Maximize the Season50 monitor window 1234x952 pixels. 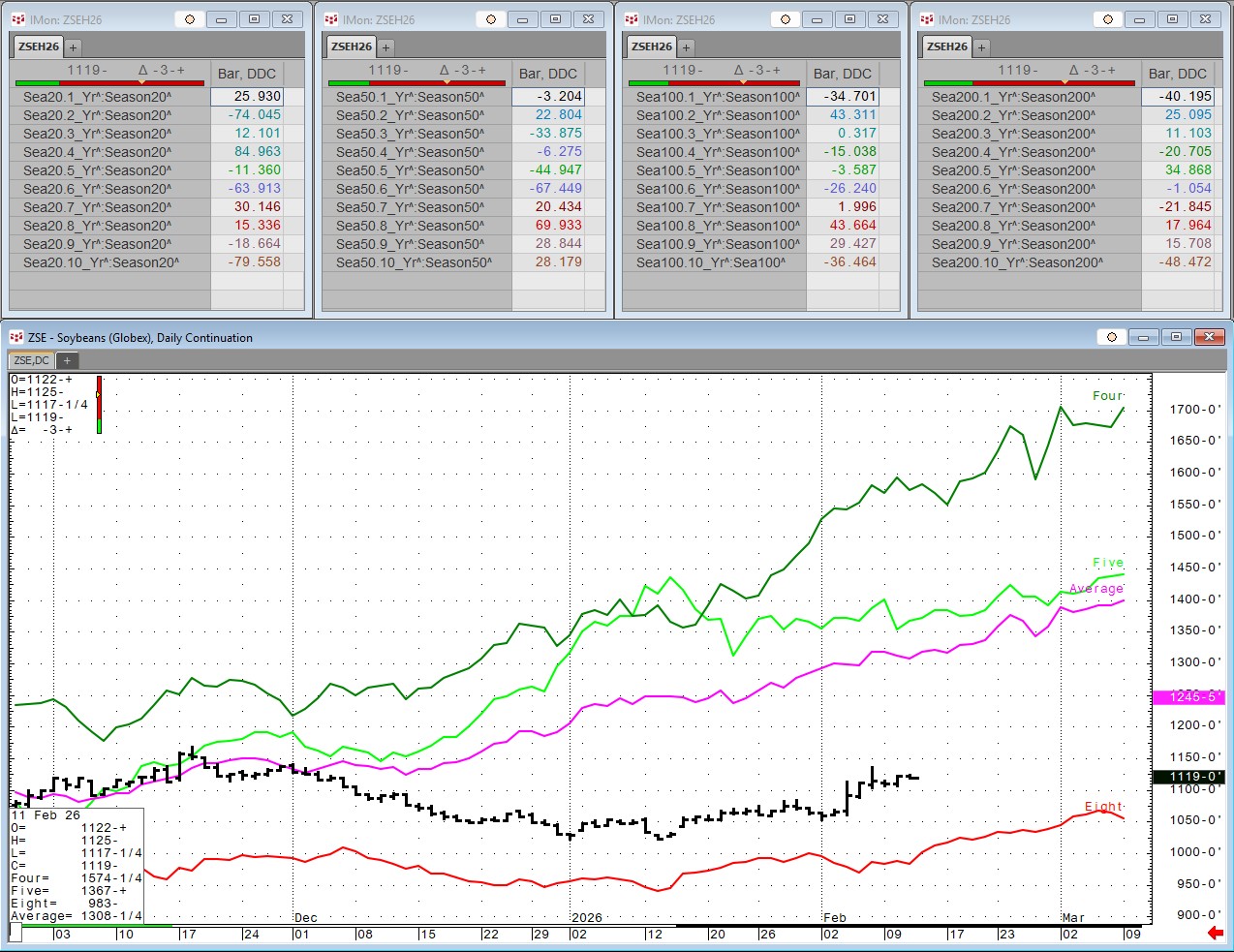point(555,19)
